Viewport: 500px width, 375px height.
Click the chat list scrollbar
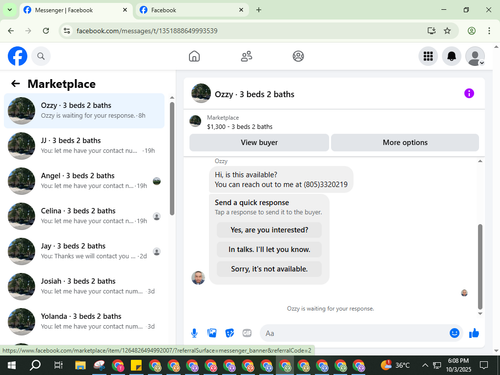(172, 159)
